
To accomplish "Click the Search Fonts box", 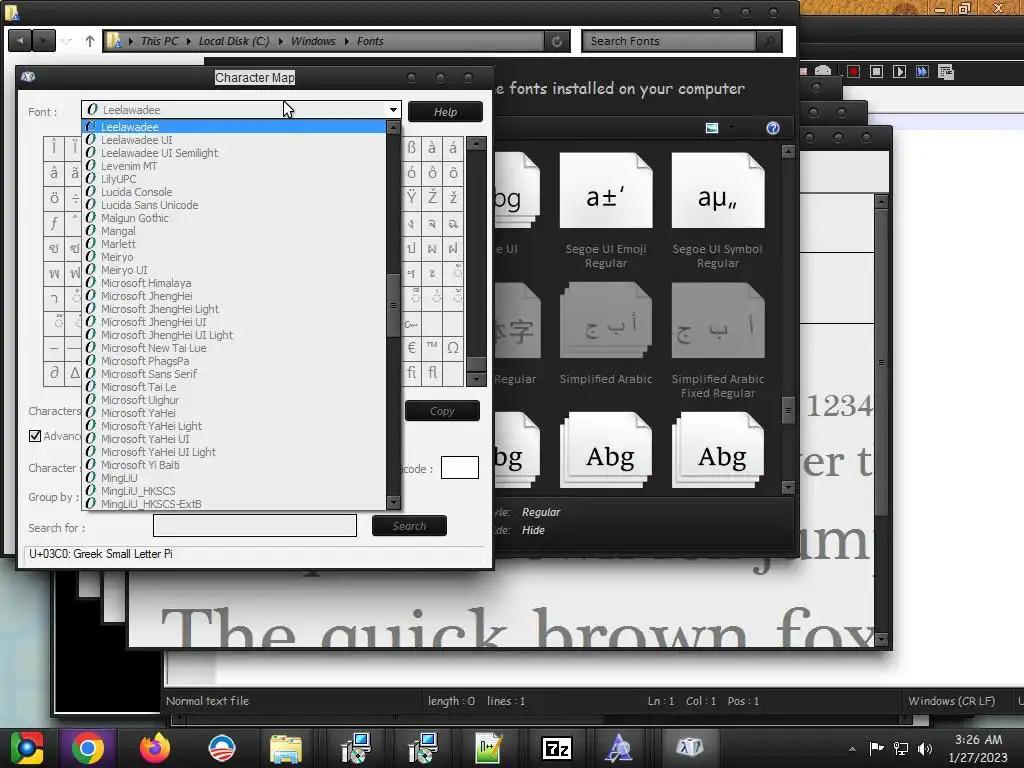I will click(669, 41).
